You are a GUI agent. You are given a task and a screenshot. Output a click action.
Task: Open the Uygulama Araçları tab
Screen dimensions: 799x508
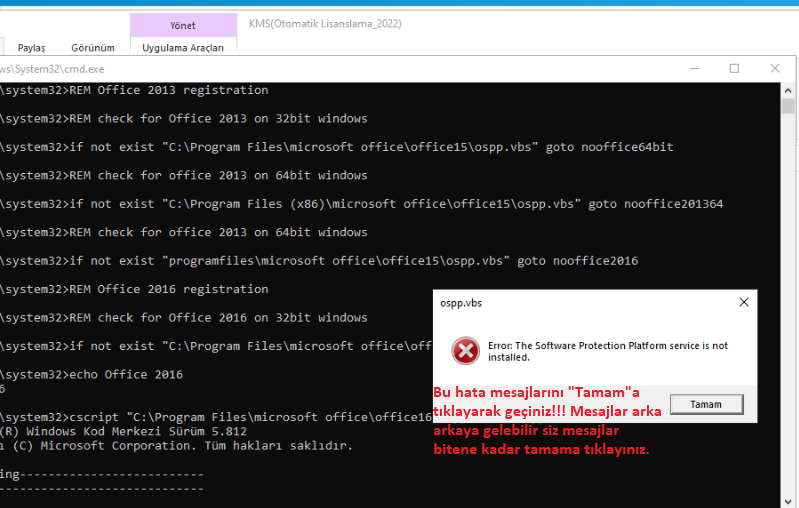[183, 47]
